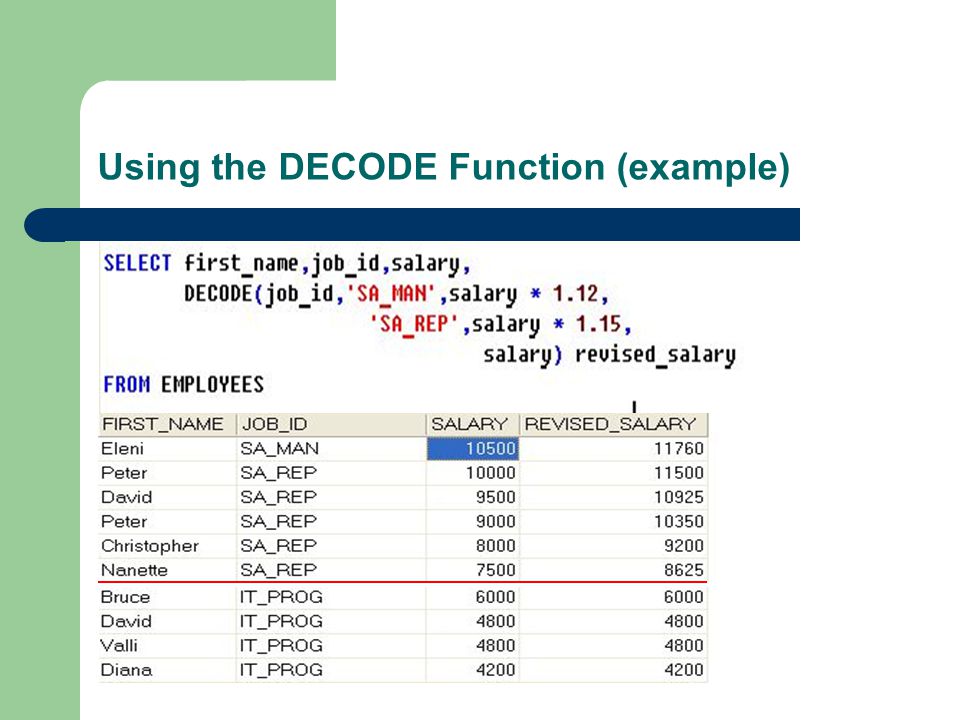
Task: Select the Diana first name cell
Action: coord(167,670)
